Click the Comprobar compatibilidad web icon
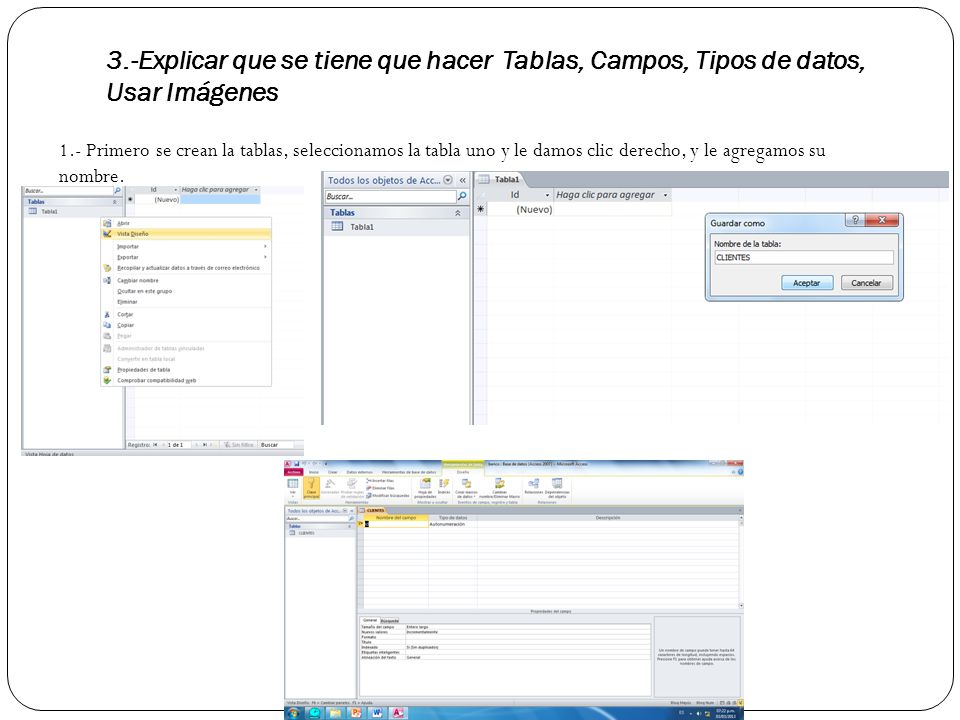Screen dimensions: 960x720 pos(107,380)
